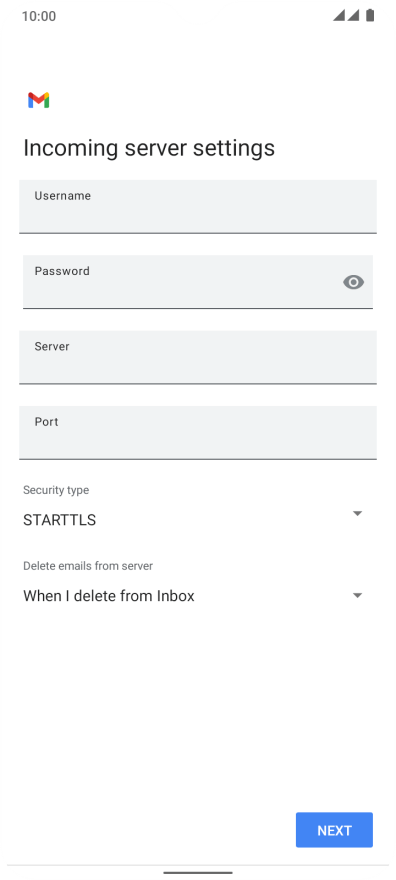
Task: Focus the Port input field
Action: 198,433
